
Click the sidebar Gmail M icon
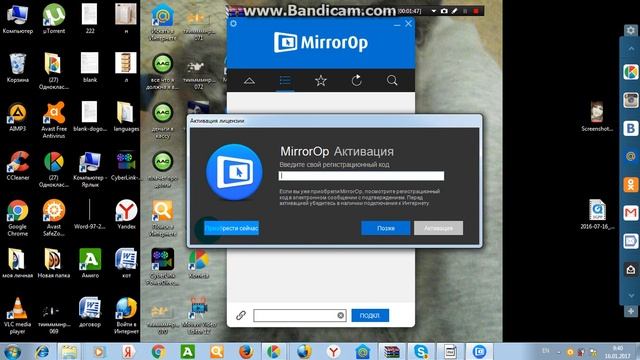[631, 213]
